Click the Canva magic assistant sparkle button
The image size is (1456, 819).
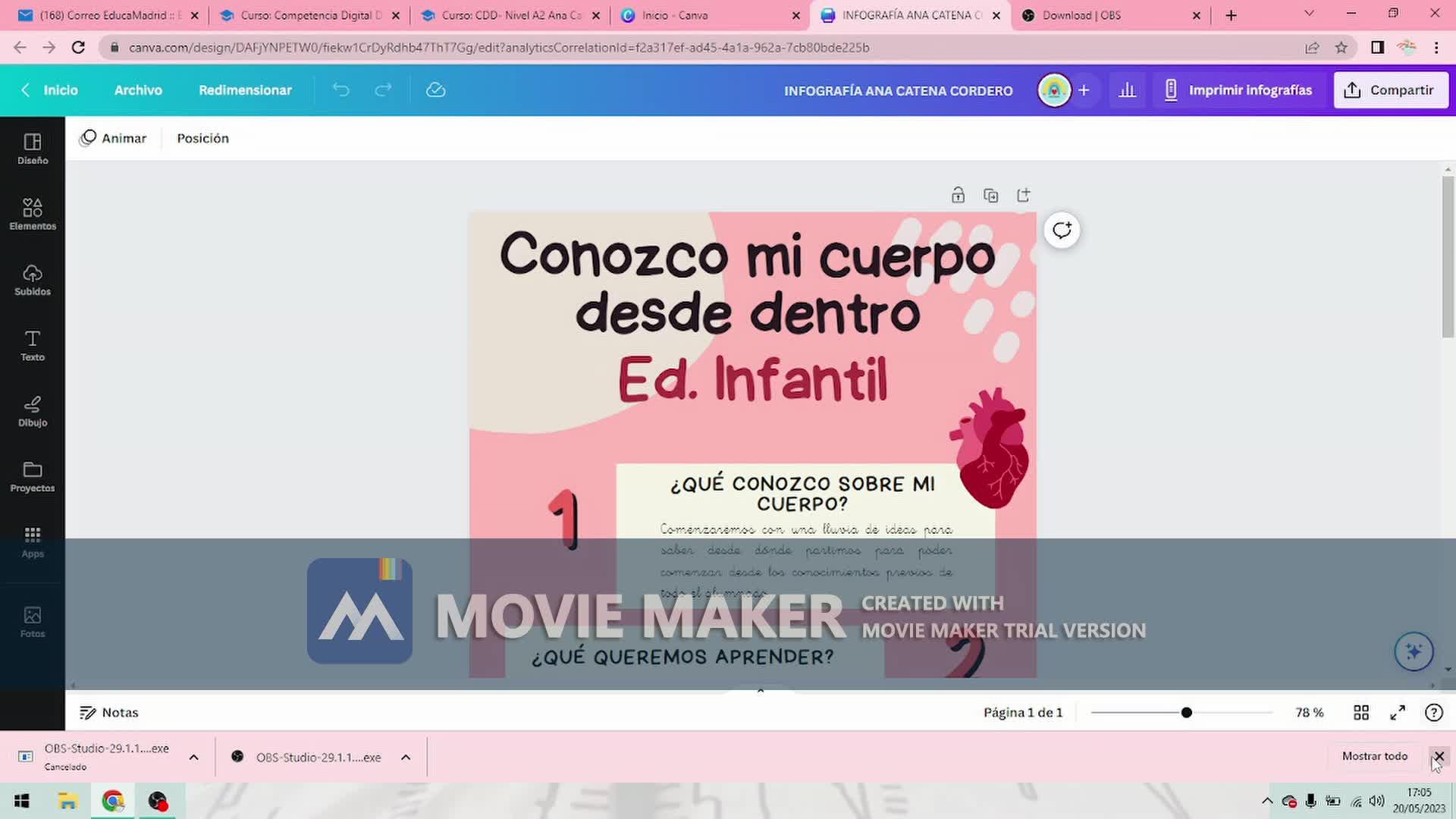coord(1414,651)
